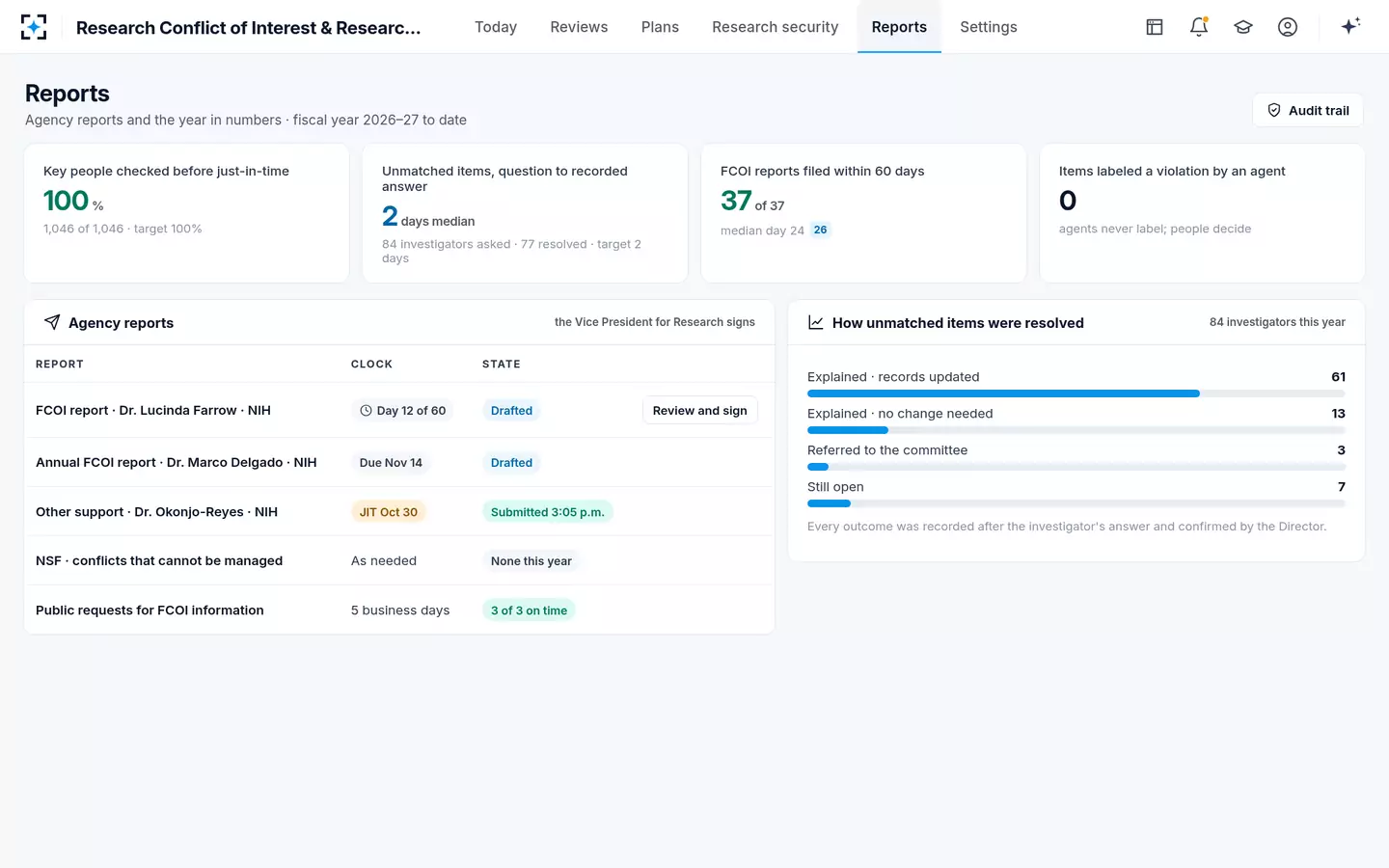
Task: Select the Reports tab
Action: pyautogui.click(x=899, y=27)
